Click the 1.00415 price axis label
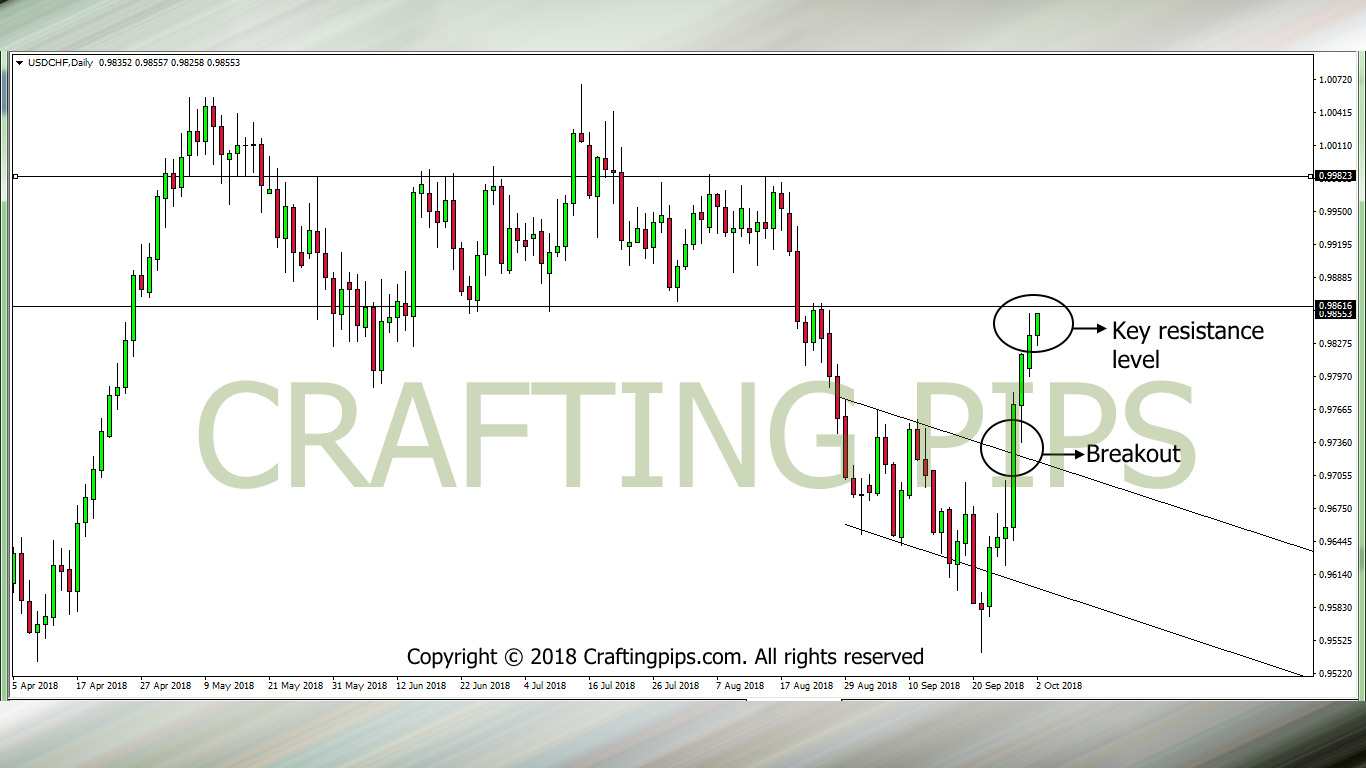 (1336, 112)
